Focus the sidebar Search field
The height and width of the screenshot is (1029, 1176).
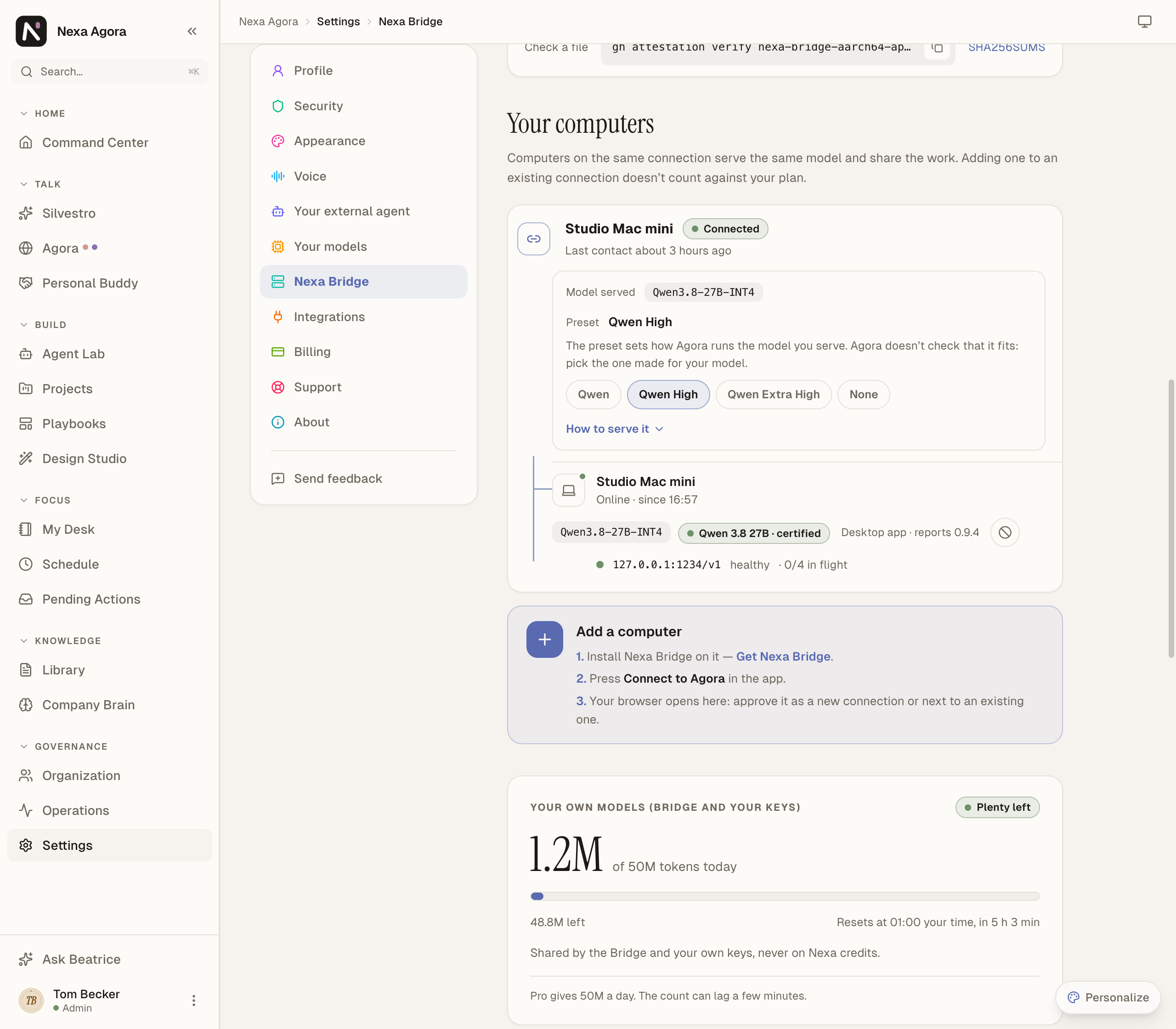[109, 72]
